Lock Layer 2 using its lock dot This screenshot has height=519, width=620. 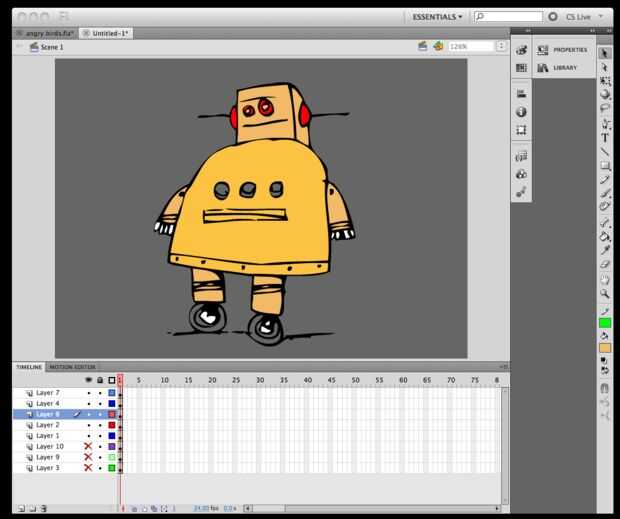point(100,425)
